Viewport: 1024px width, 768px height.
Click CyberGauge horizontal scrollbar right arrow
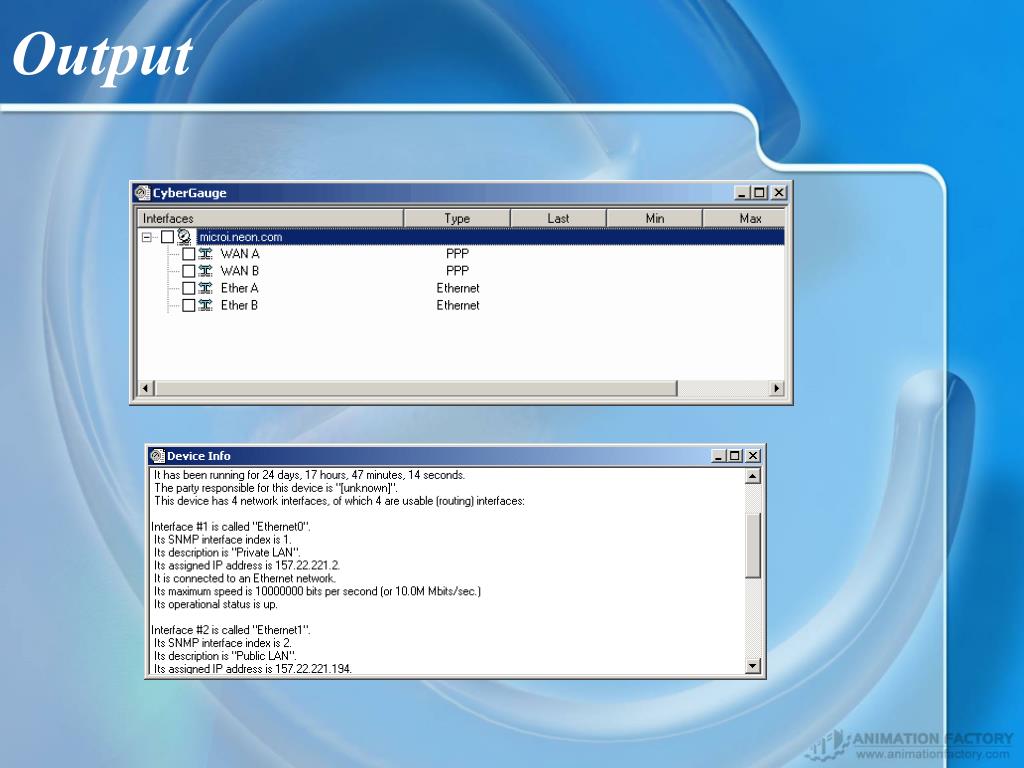pyautogui.click(x=776, y=389)
